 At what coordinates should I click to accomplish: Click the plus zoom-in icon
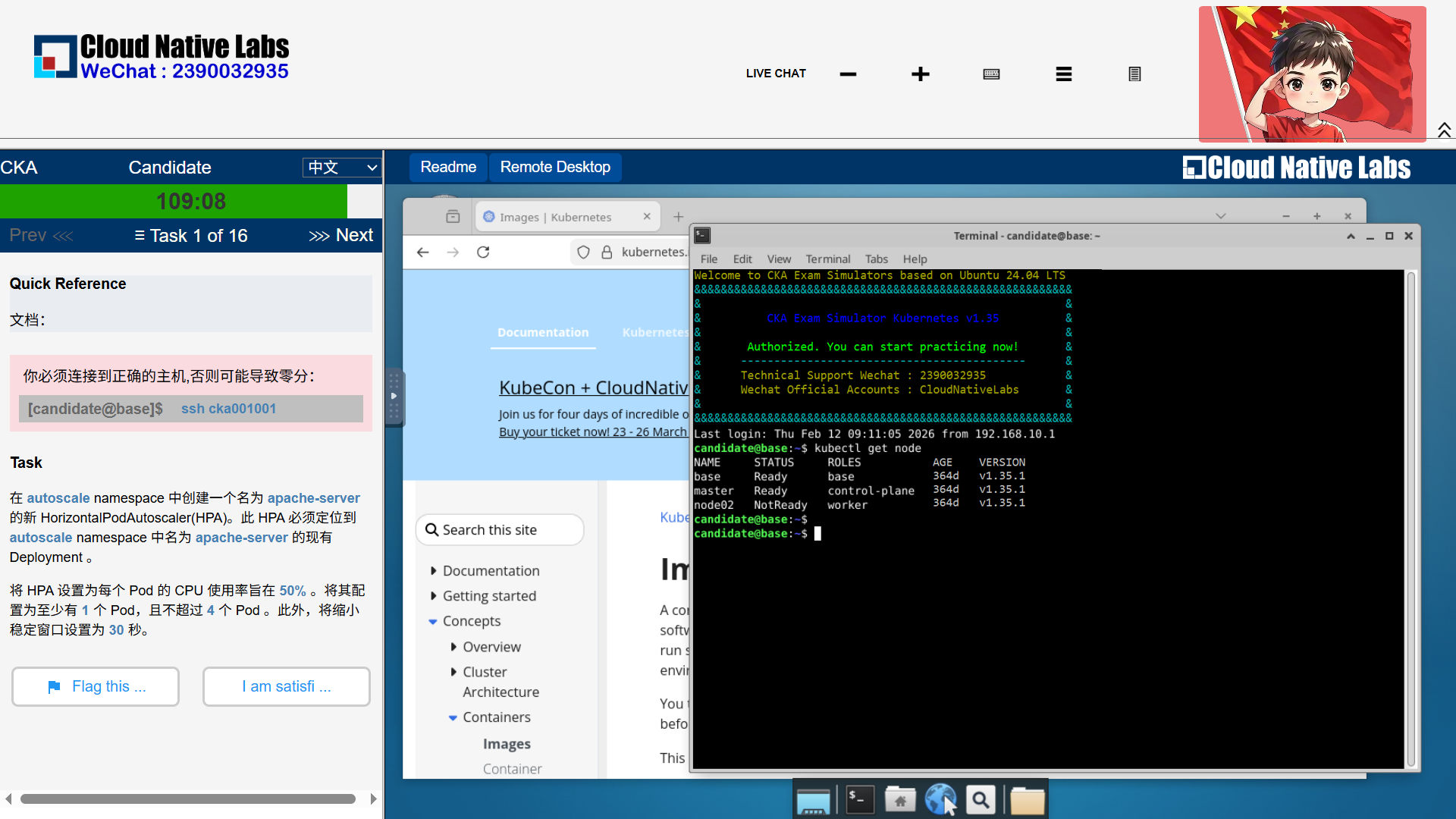(x=920, y=74)
